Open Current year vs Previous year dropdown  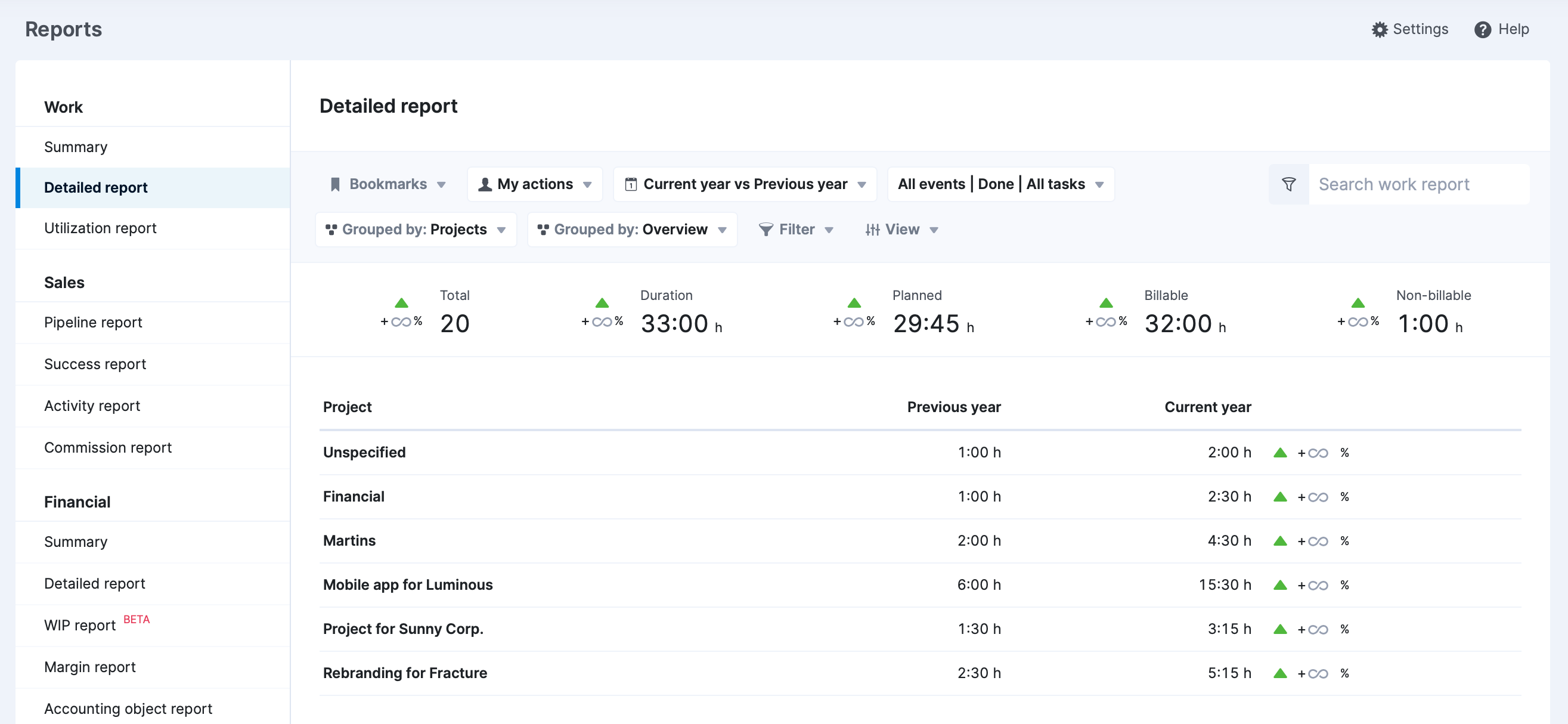tap(745, 184)
